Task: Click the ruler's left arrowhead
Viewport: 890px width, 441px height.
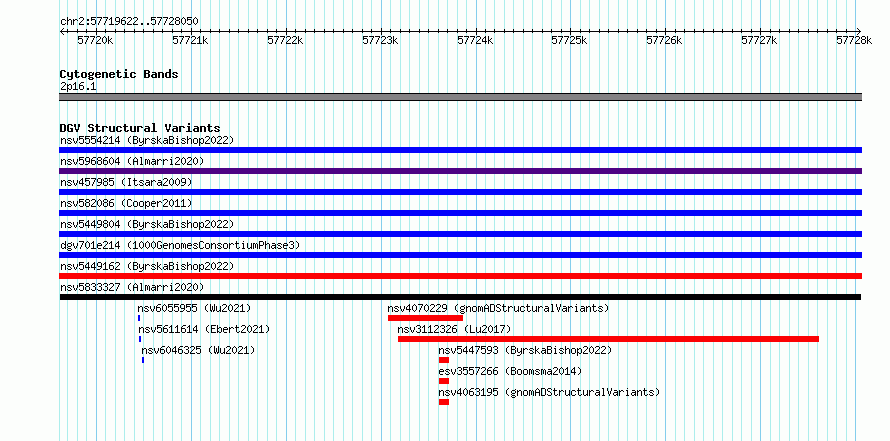Action: [62, 31]
